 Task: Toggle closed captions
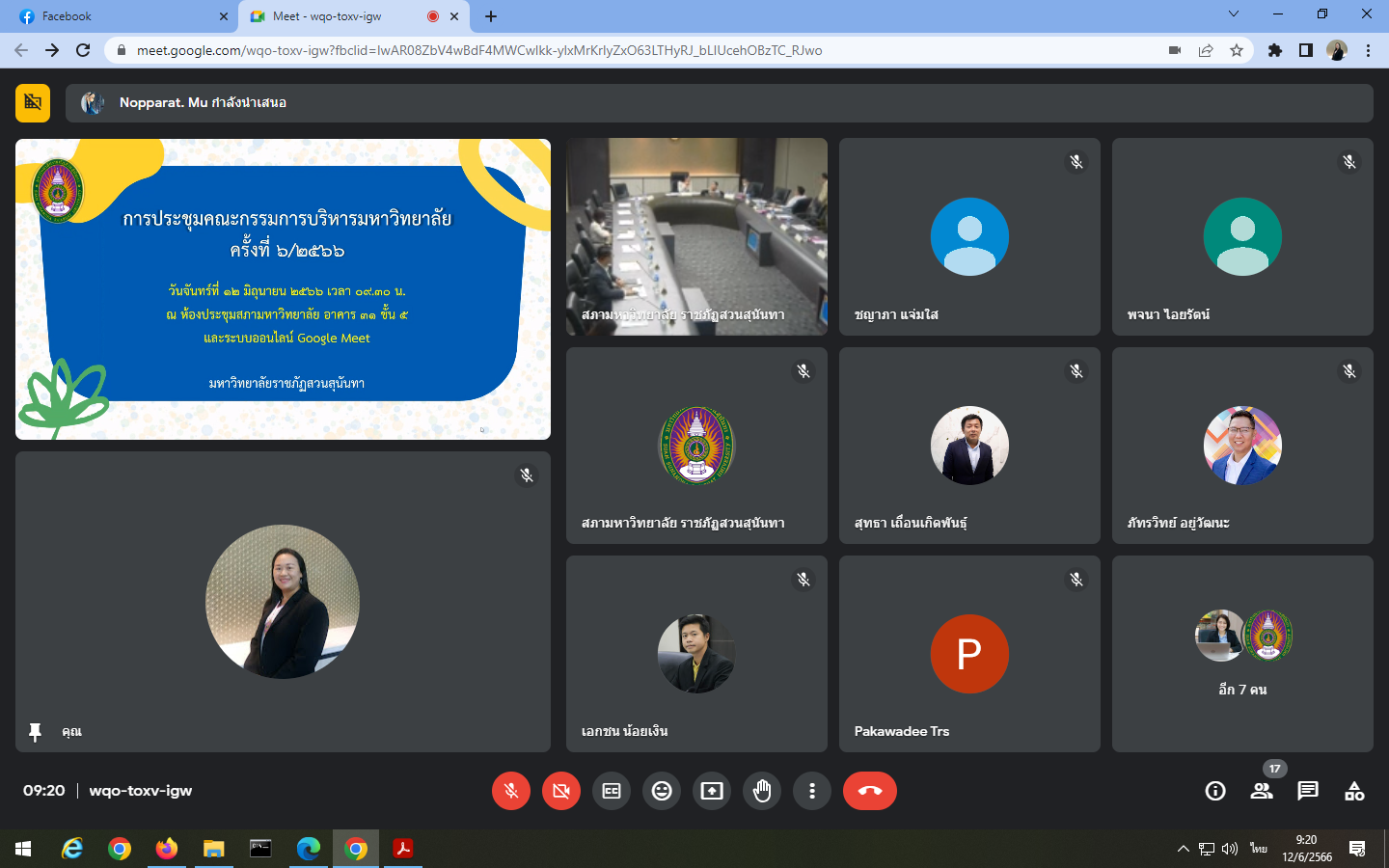coord(612,791)
